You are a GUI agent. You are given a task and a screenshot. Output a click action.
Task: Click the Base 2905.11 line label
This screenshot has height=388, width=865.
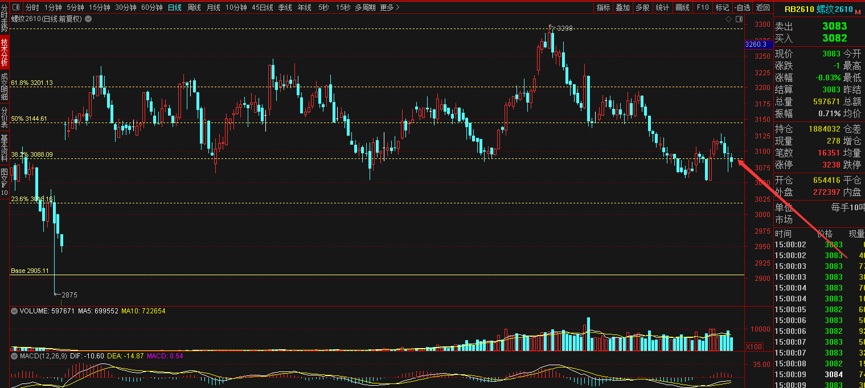pos(30,270)
